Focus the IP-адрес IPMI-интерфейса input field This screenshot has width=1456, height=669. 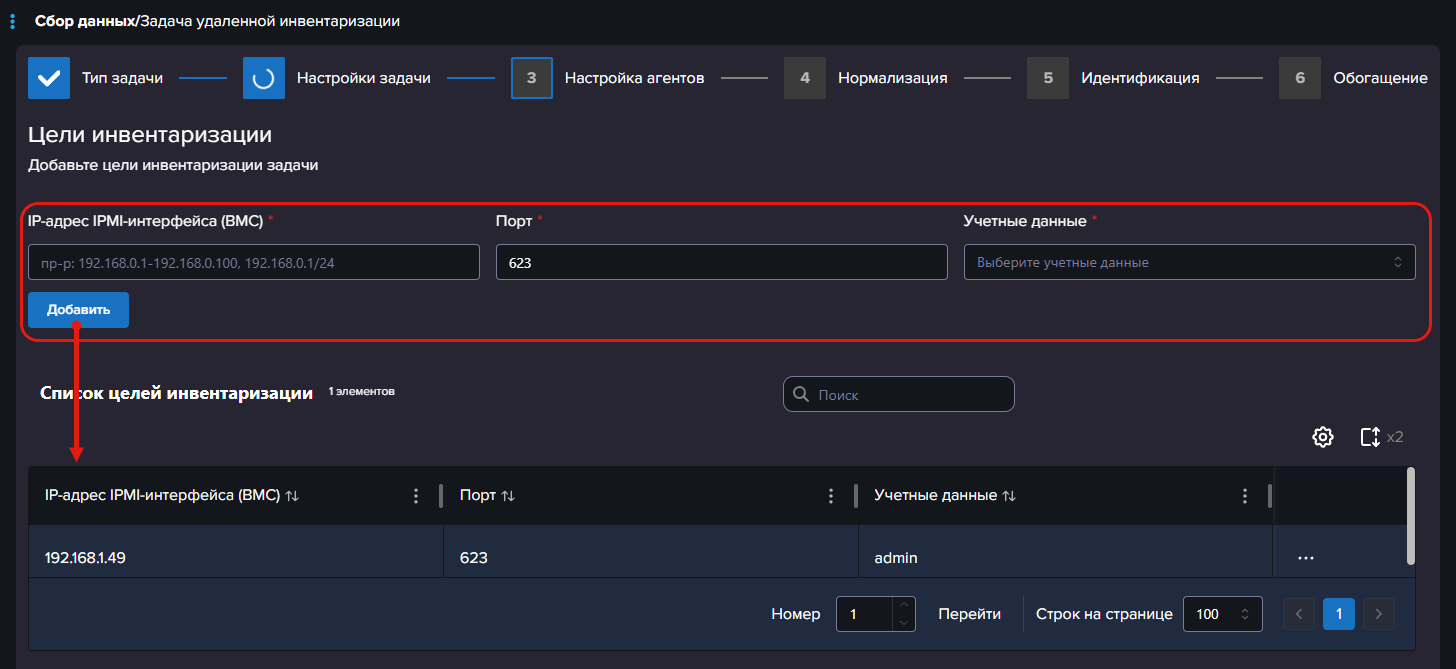coord(254,262)
